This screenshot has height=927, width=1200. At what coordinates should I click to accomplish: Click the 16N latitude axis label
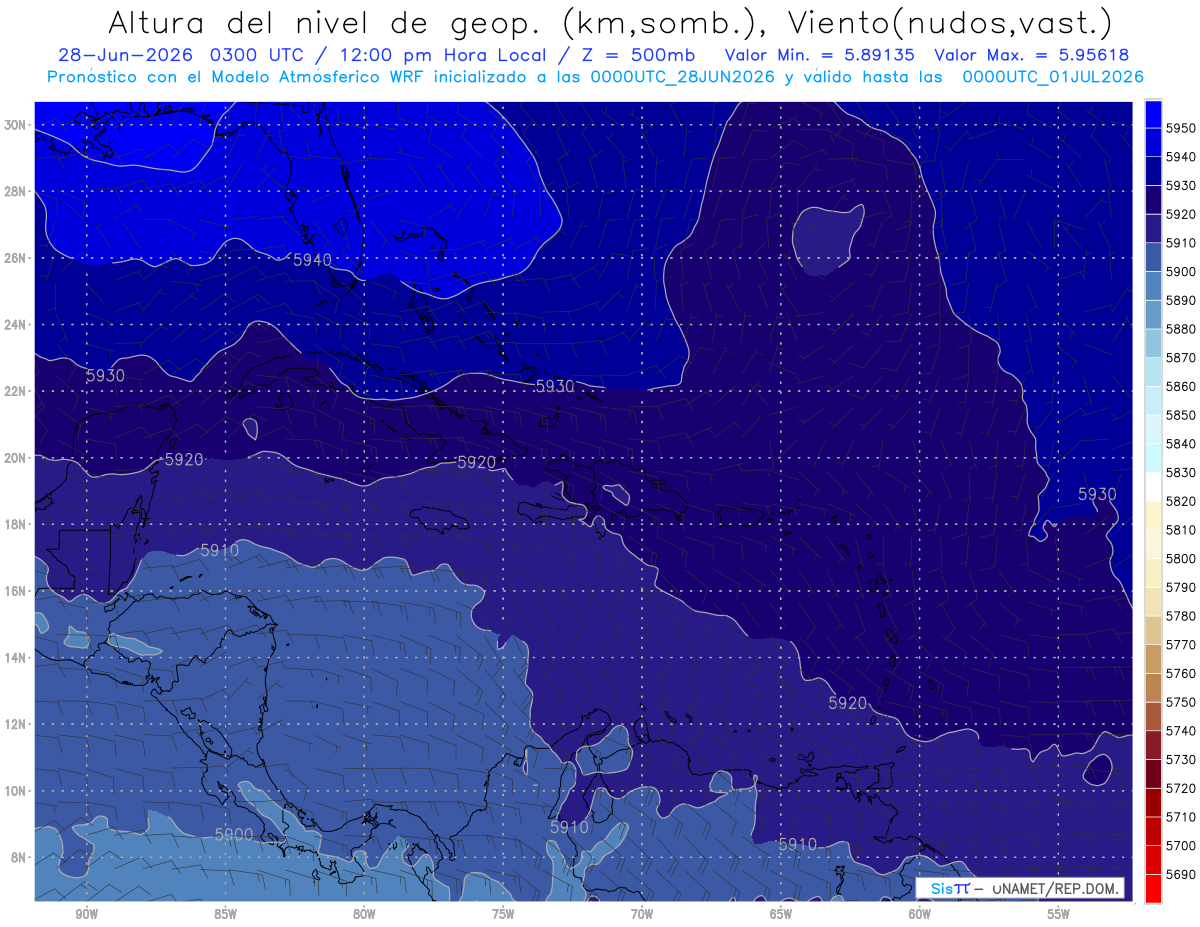pyautogui.click(x=17, y=591)
